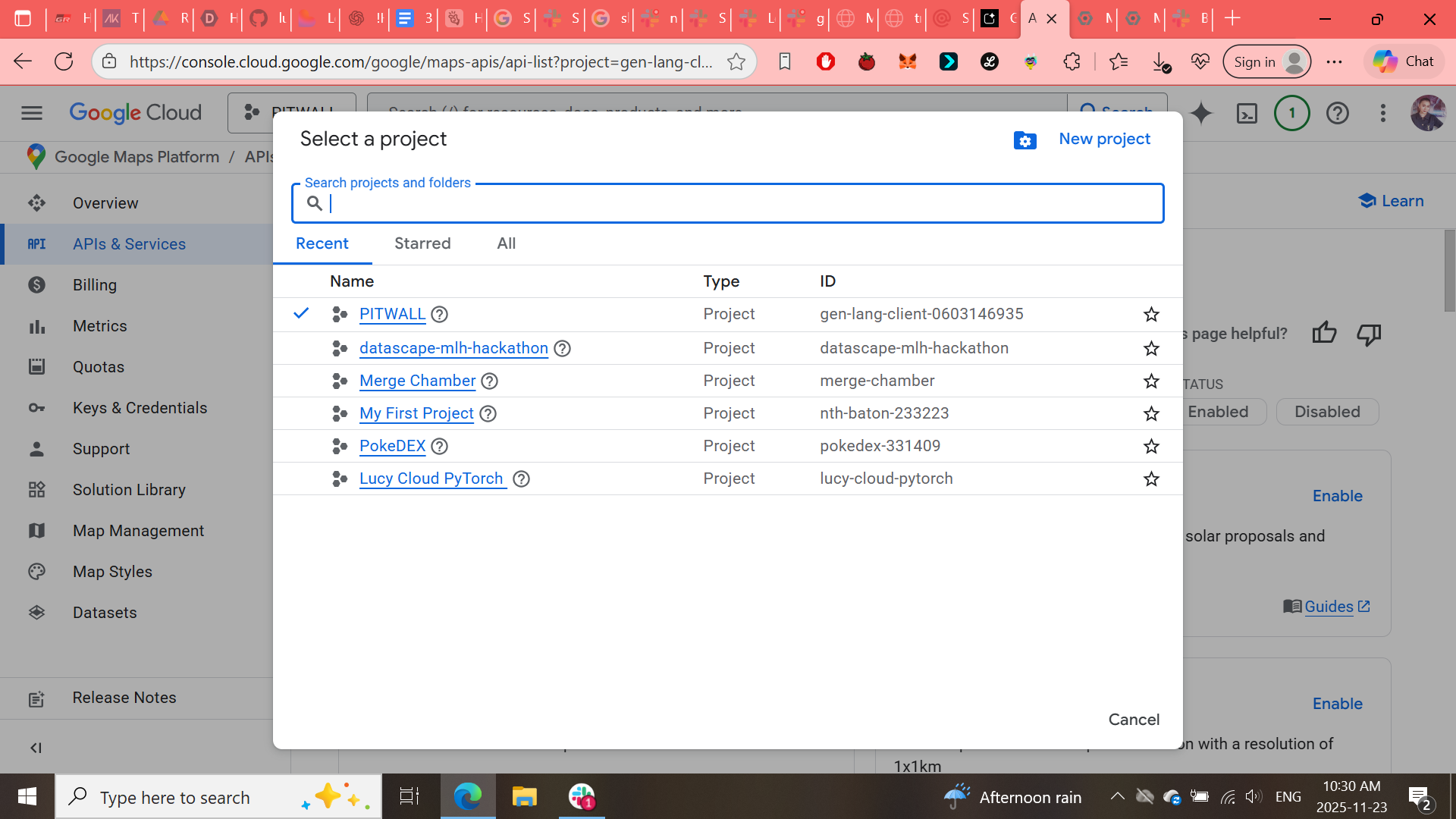Viewport: 1456px width, 819px height.
Task: Open the three-dot console settings menu
Action: (1383, 114)
